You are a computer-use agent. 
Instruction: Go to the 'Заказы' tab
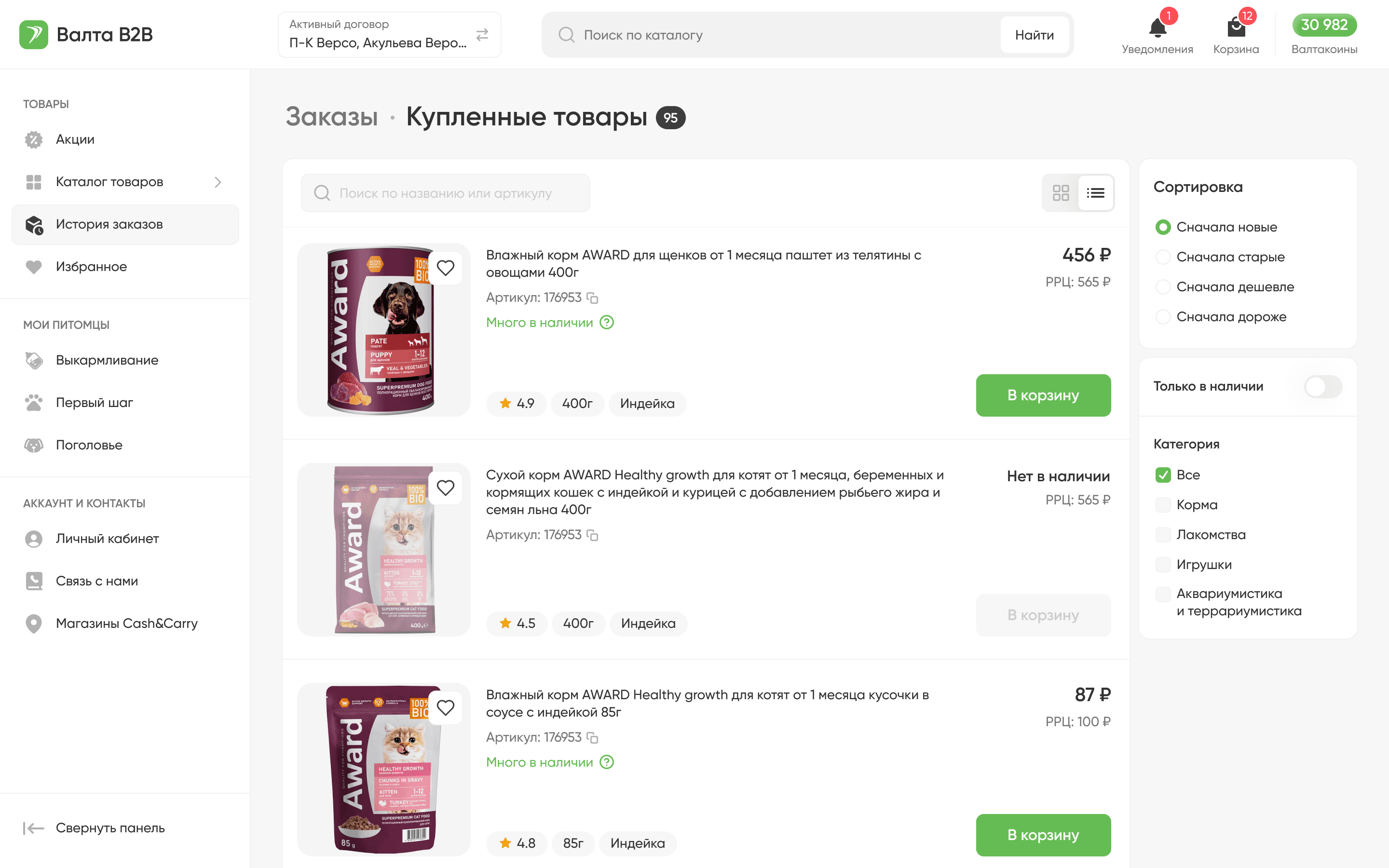332,117
